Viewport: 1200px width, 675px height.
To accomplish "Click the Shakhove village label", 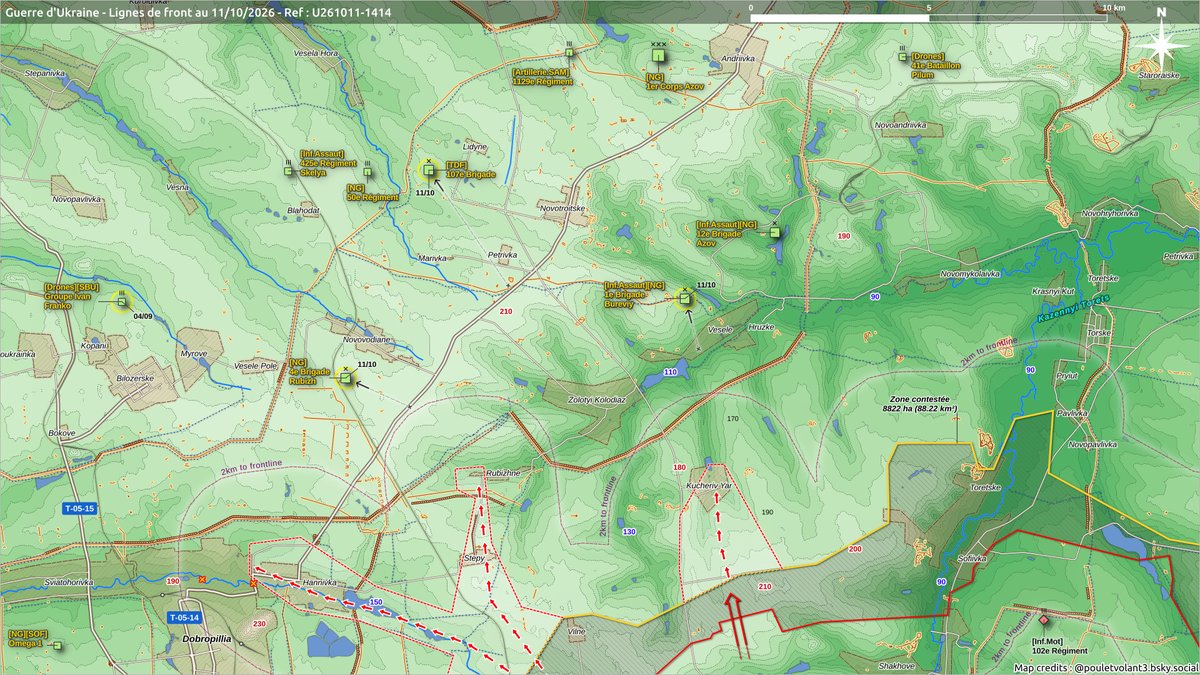I will (x=897, y=664).
